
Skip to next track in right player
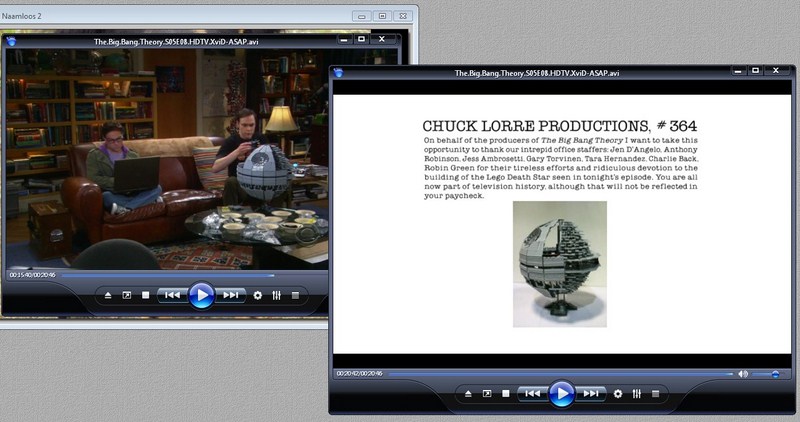(x=591, y=394)
